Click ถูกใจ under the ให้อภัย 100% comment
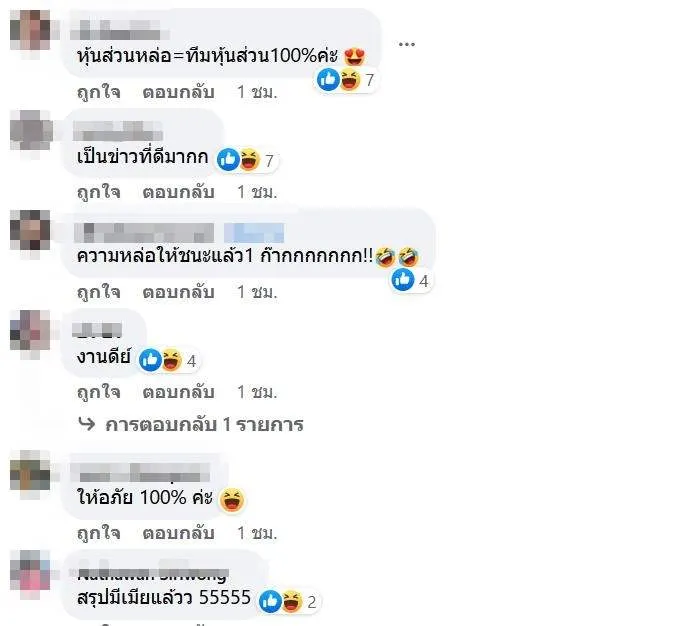This screenshot has width=676, height=626. (99, 533)
